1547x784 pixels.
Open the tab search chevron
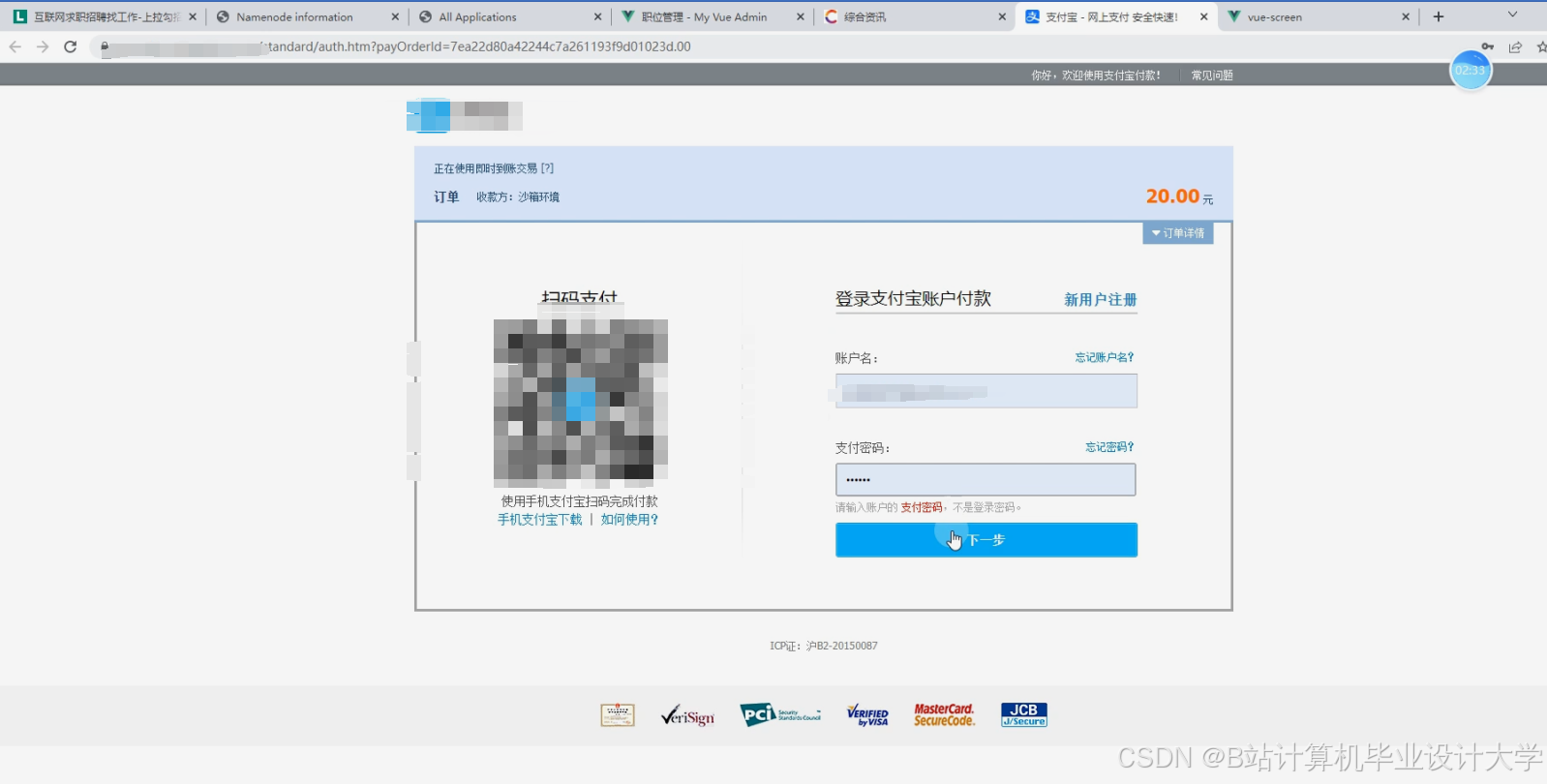(1512, 15)
